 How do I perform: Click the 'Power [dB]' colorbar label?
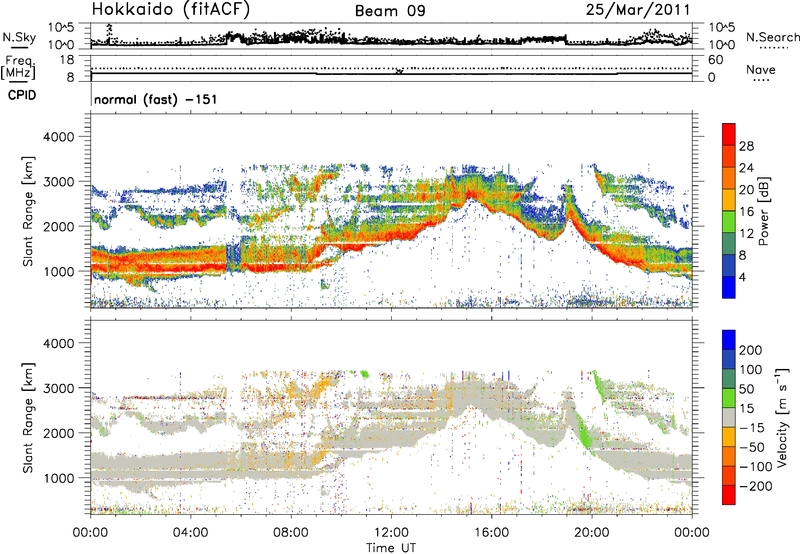click(x=764, y=211)
